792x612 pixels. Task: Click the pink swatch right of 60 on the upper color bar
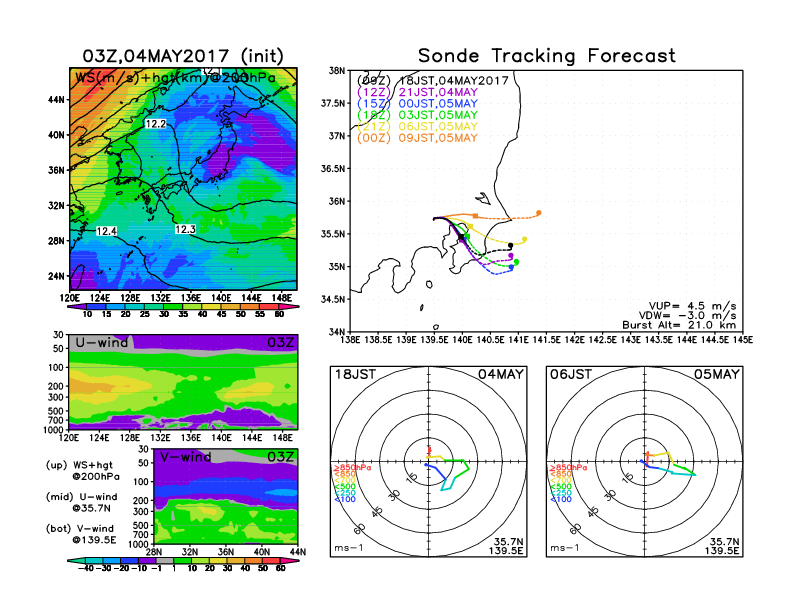coord(289,307)
